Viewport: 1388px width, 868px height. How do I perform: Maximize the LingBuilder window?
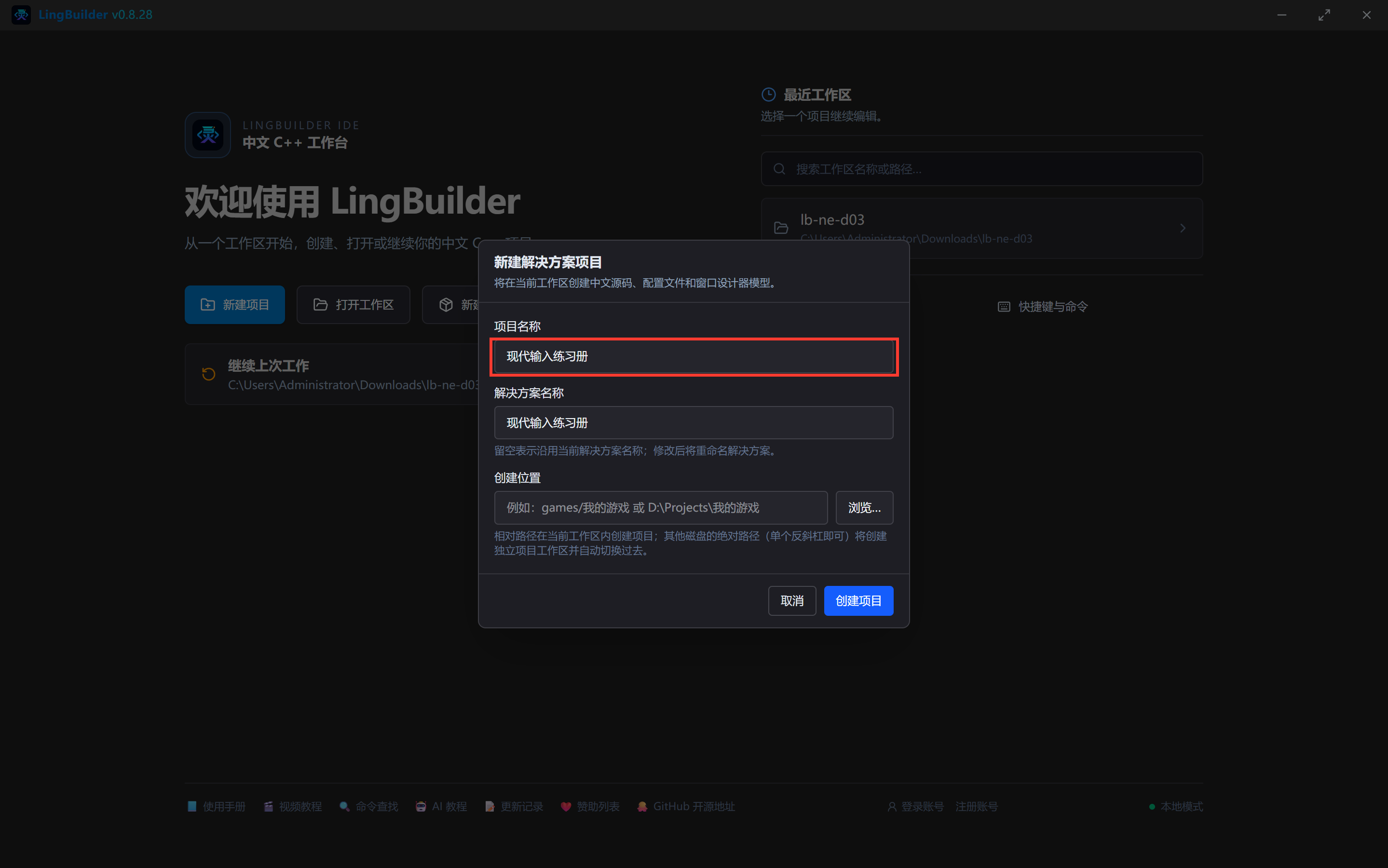pyautogui.click(x=1324, y=15)
